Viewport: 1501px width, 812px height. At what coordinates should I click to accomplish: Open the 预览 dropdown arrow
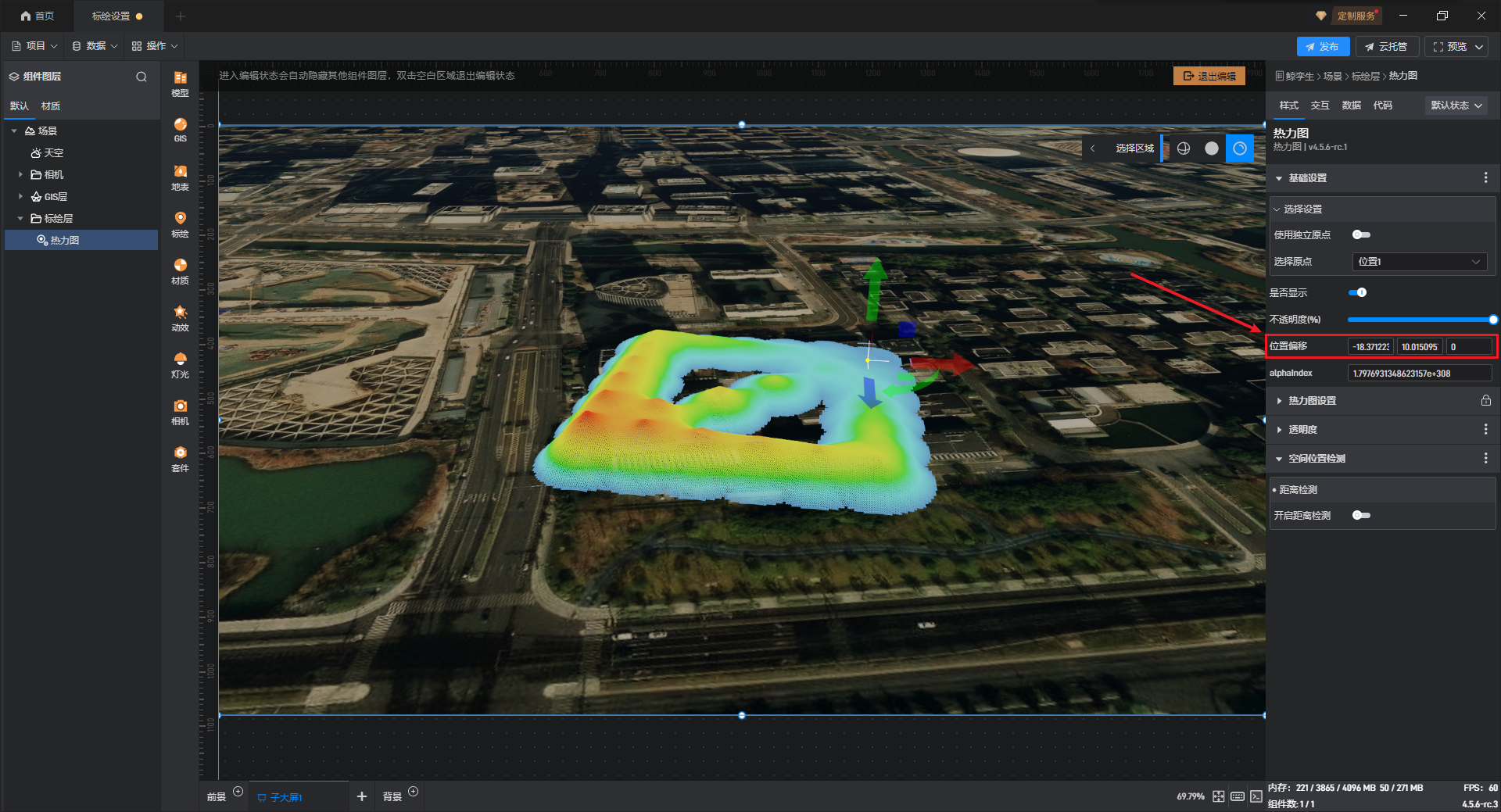(x=1479, y=47)
